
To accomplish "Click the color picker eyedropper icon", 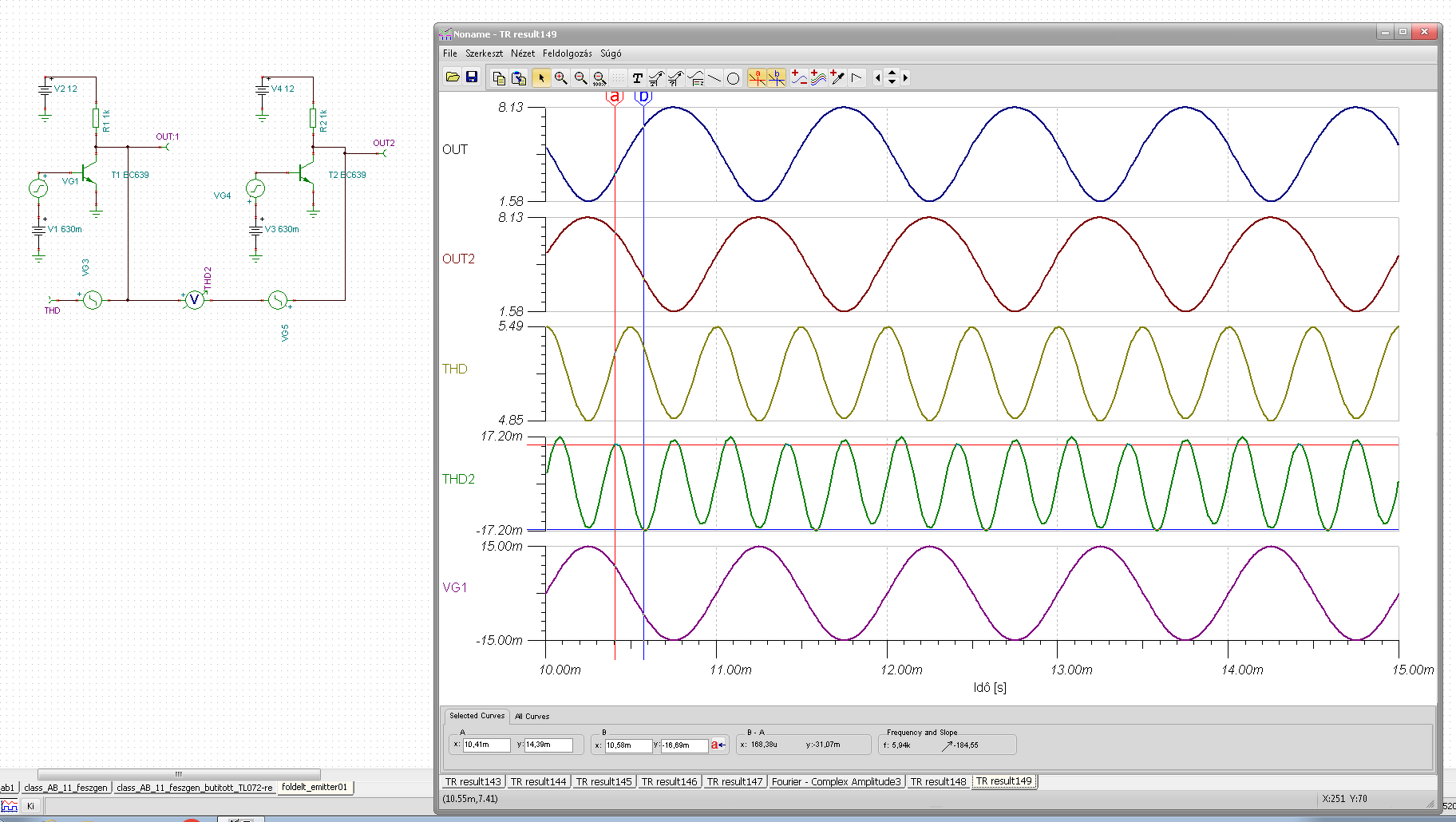I will coord(837,77).
